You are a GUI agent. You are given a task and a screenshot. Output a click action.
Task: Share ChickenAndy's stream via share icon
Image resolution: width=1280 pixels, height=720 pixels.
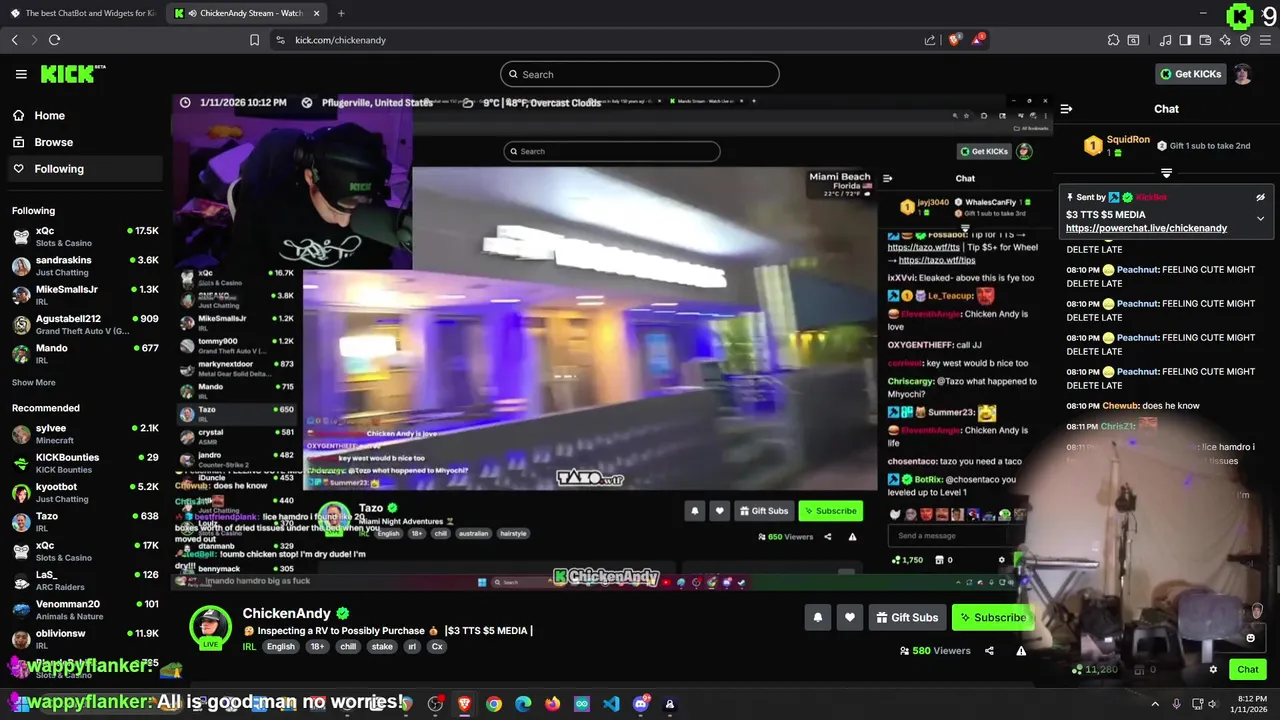tap(989, 651)
